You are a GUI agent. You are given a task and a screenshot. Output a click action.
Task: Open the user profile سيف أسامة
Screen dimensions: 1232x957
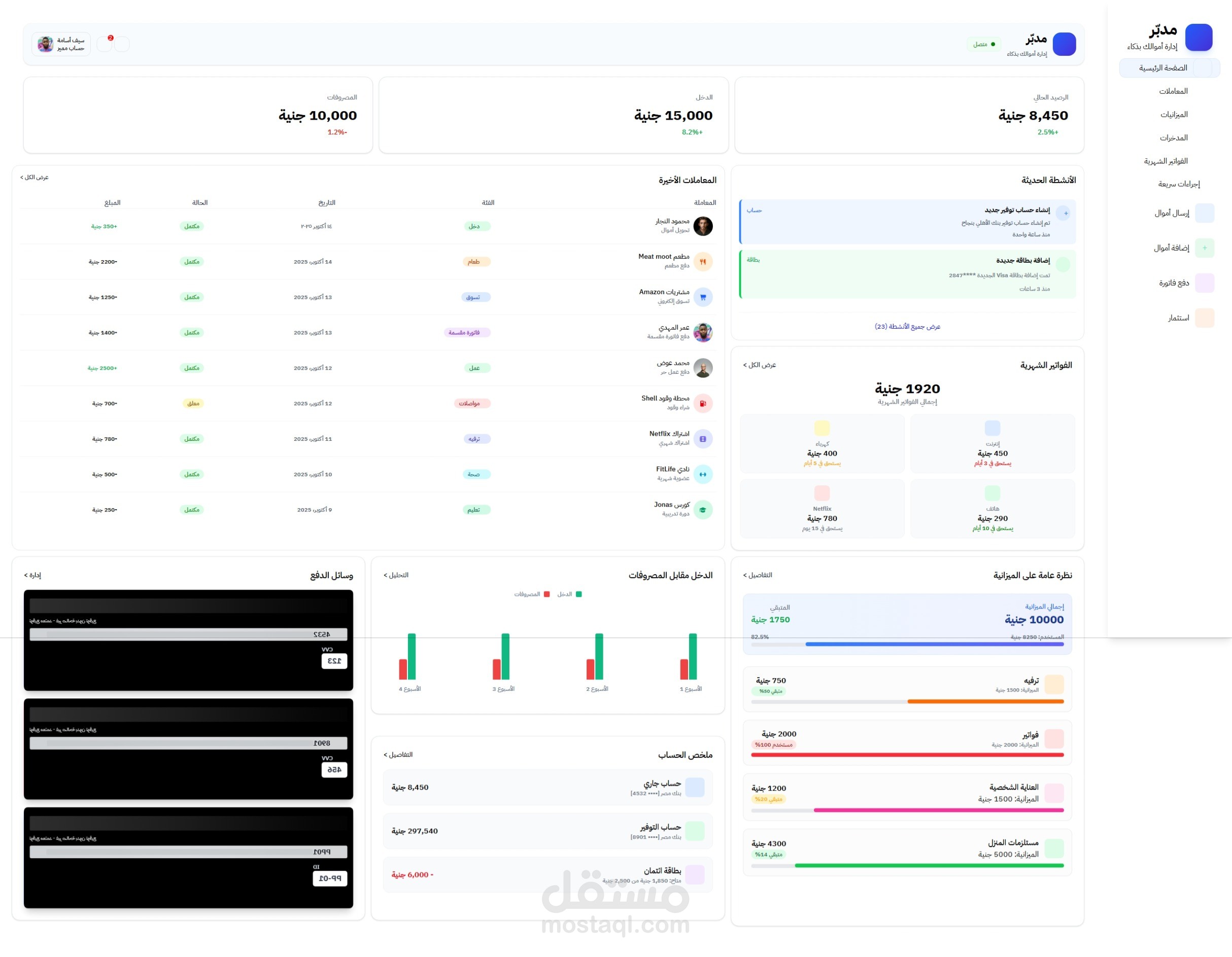[x=61, y=44]
